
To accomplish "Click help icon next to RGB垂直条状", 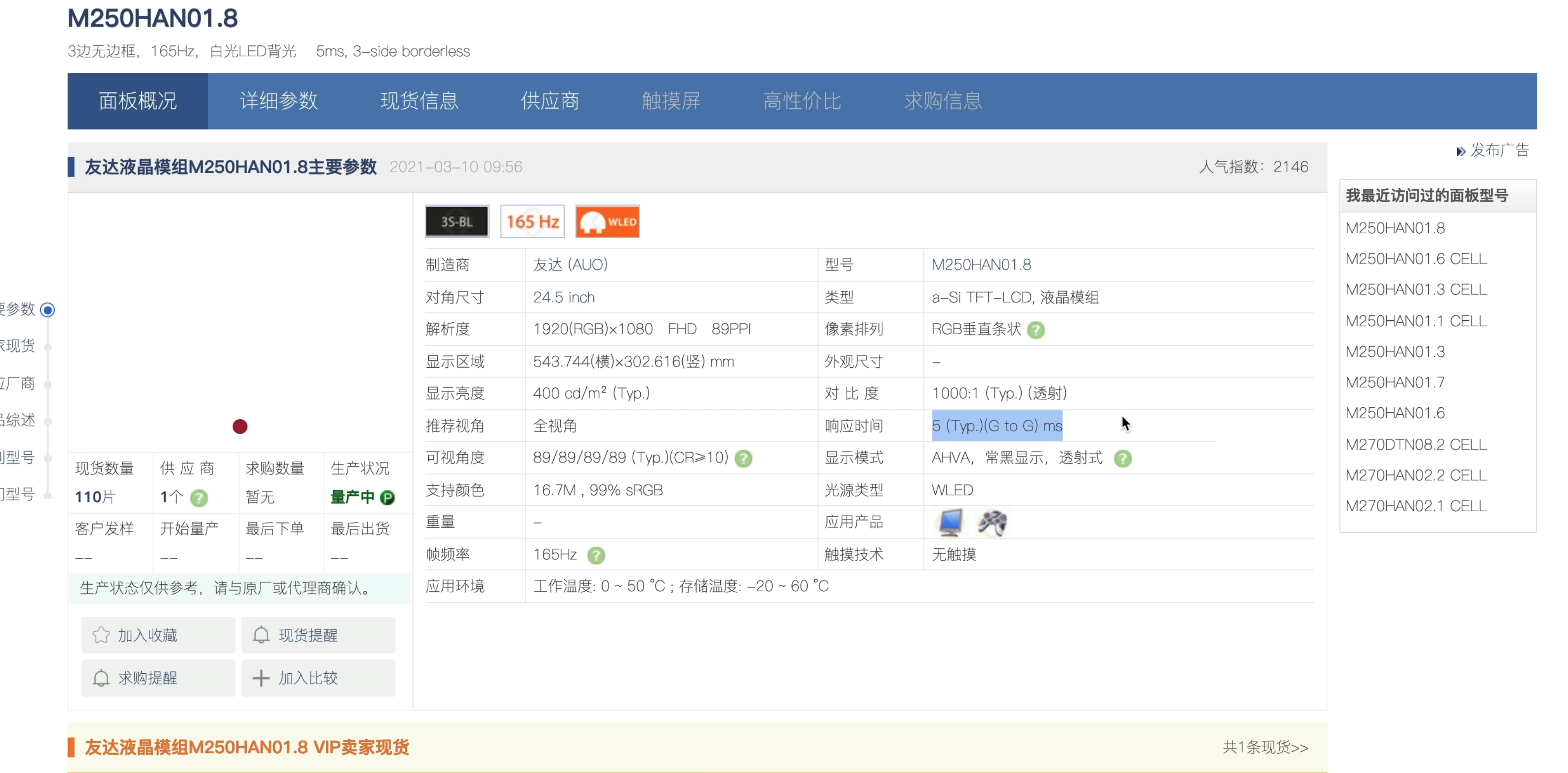I will coord(1036,330).
